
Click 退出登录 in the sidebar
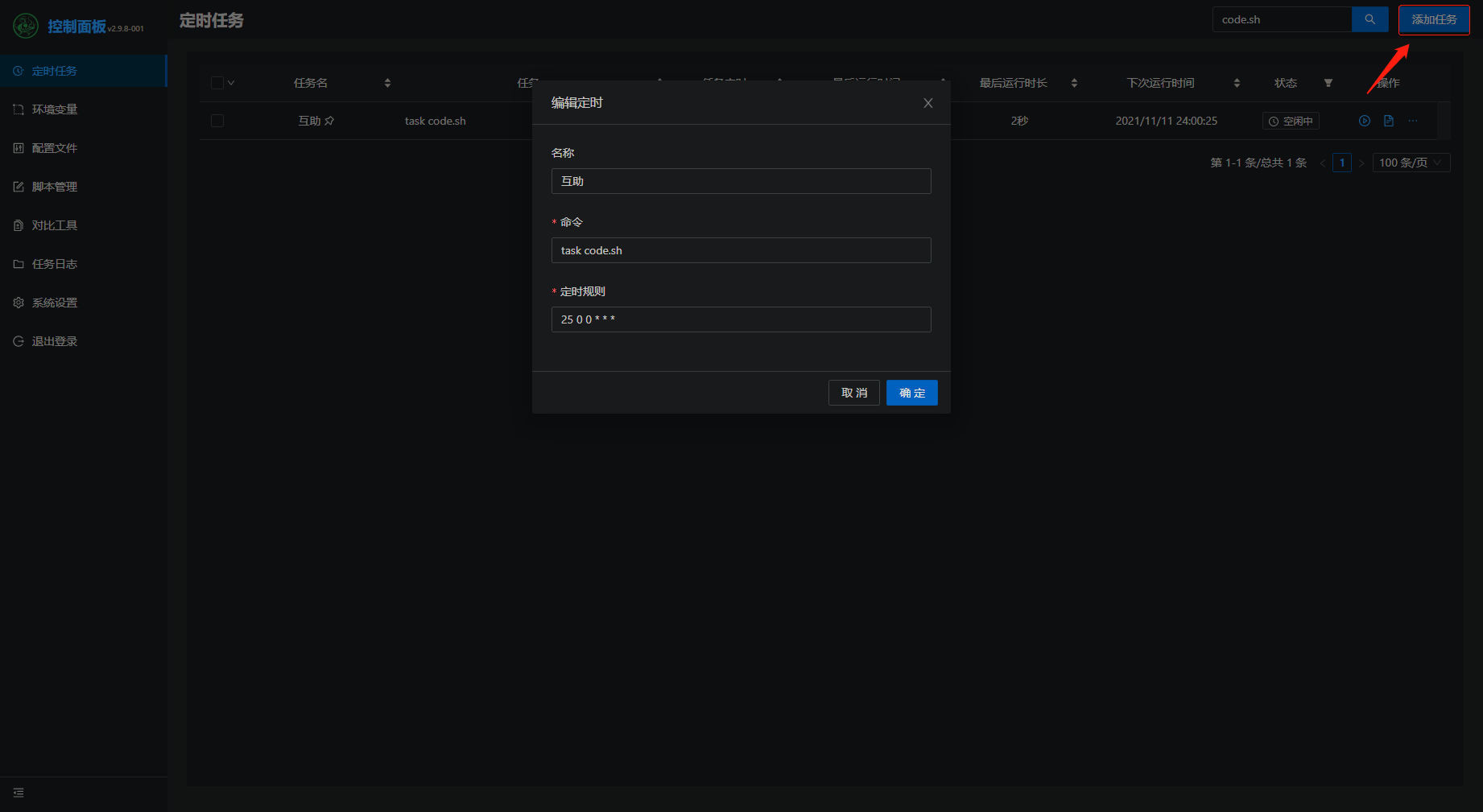click(x=84, y=341)
